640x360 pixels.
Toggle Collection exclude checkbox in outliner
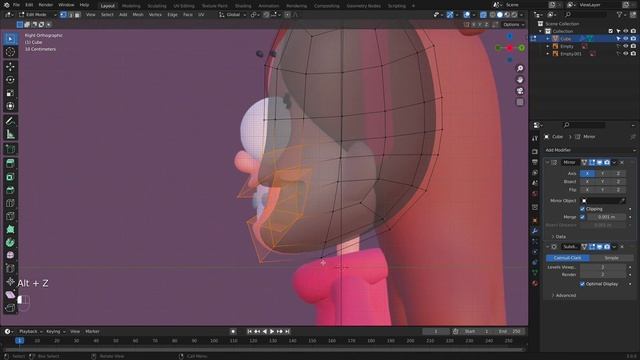coord(611,31)
